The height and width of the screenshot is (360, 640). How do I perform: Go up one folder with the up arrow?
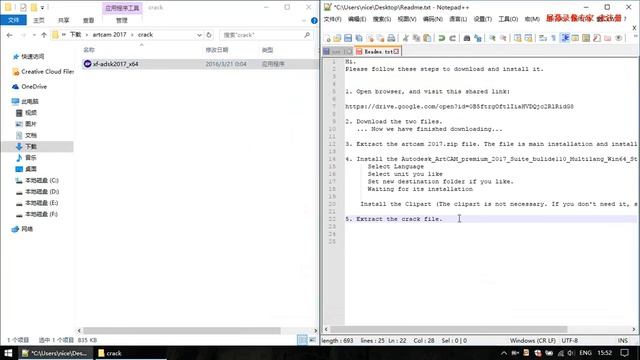[44, 35]
